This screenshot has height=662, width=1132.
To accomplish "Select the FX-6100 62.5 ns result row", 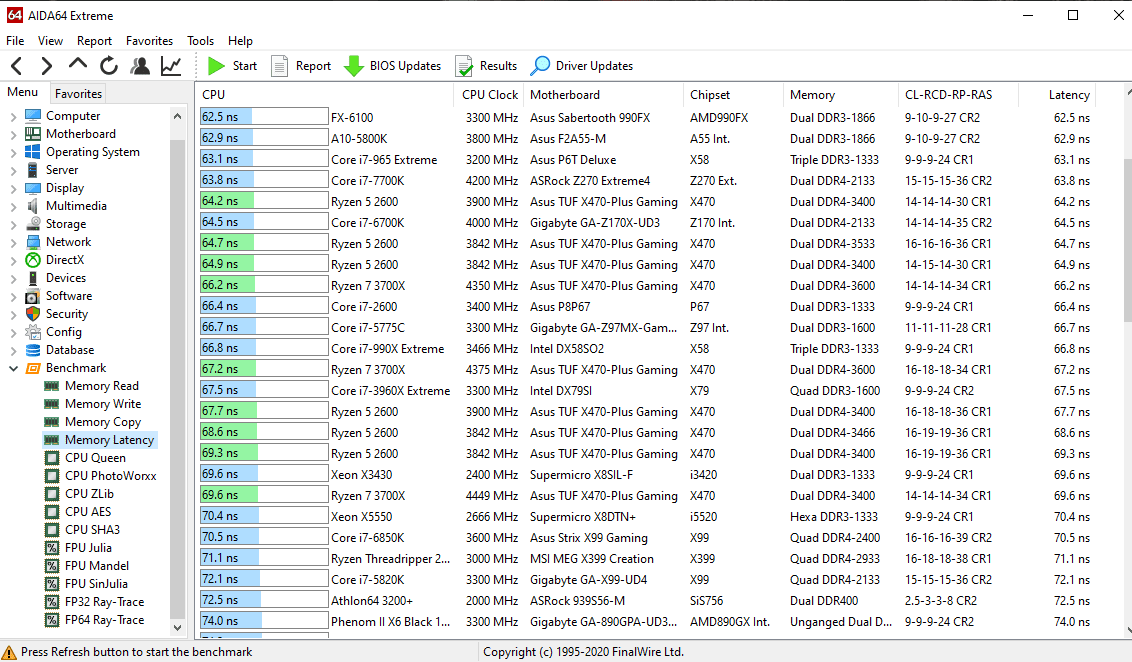I will 646,117.
